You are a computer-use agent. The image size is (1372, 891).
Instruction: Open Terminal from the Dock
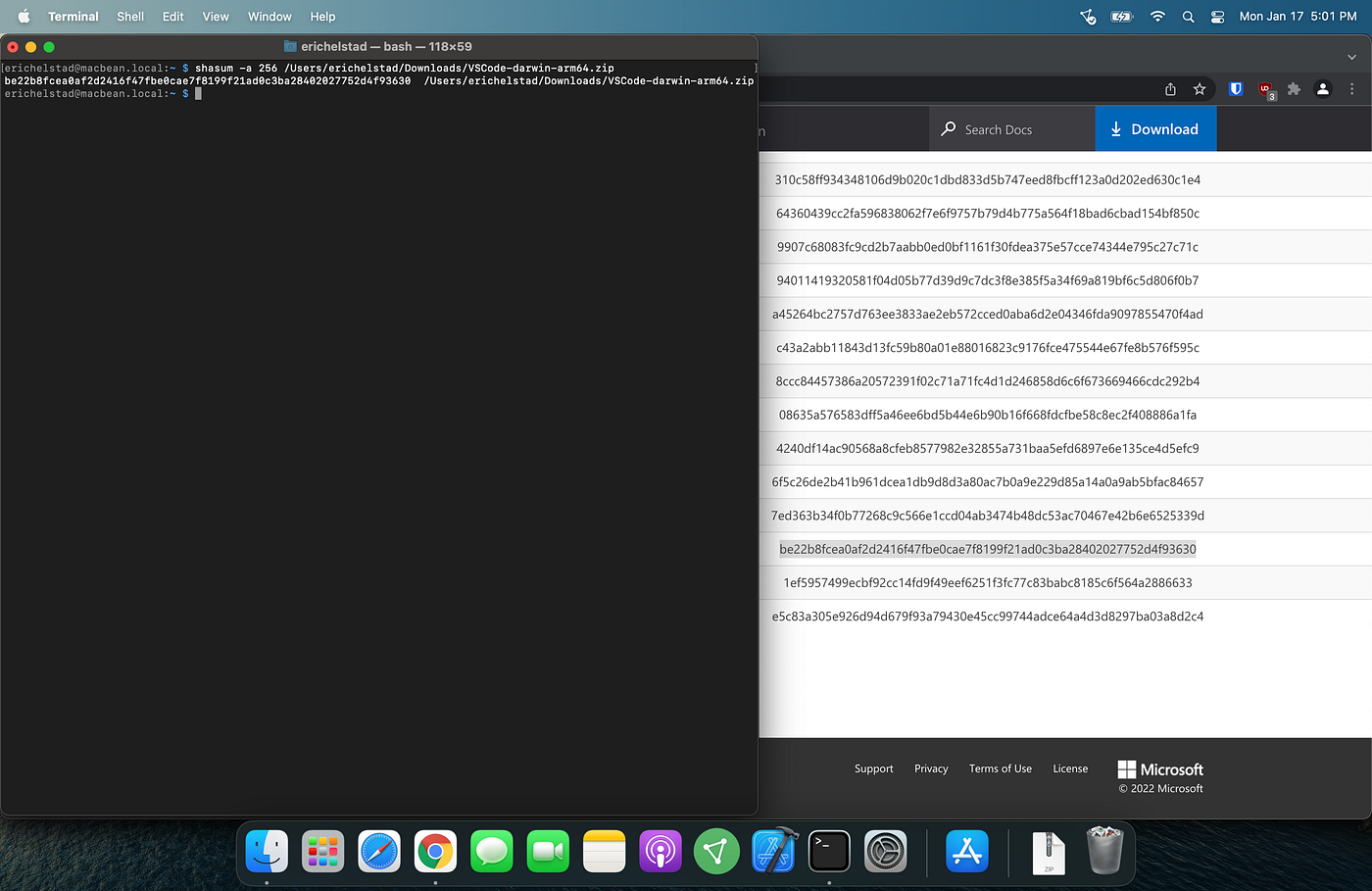[829, 851]
